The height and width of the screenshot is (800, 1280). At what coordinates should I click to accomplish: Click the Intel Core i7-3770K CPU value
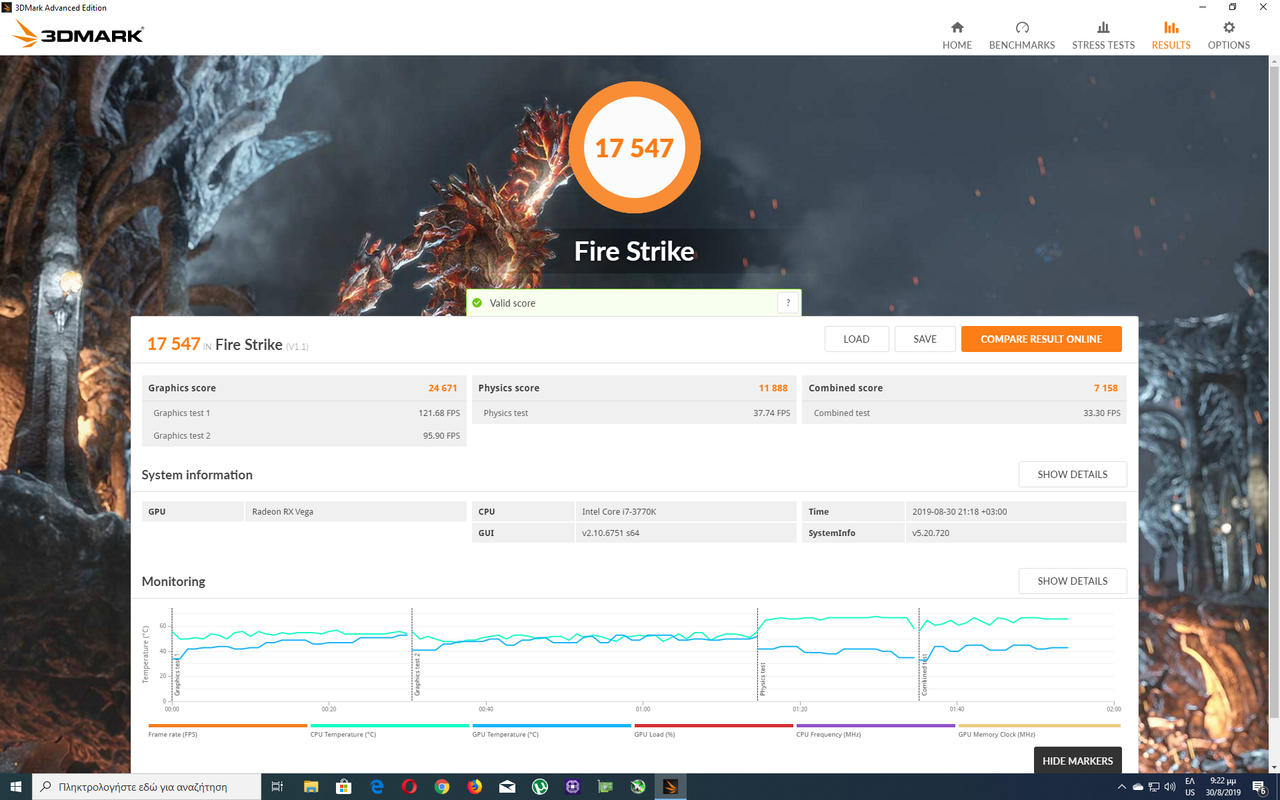point(619,512)
